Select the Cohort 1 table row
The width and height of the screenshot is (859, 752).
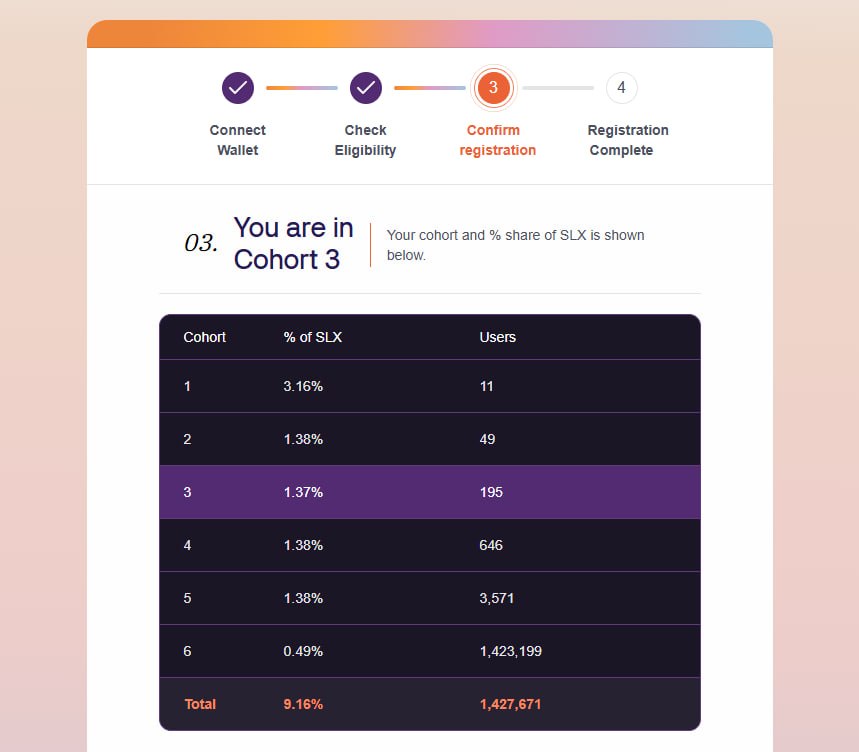tap(430, 386)
